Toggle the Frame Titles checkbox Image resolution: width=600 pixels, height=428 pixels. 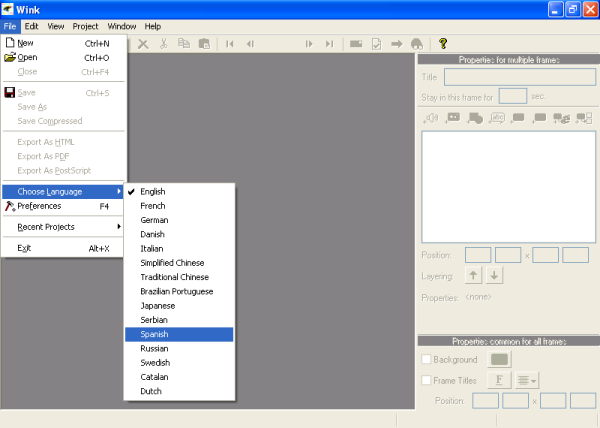(427, 380)
